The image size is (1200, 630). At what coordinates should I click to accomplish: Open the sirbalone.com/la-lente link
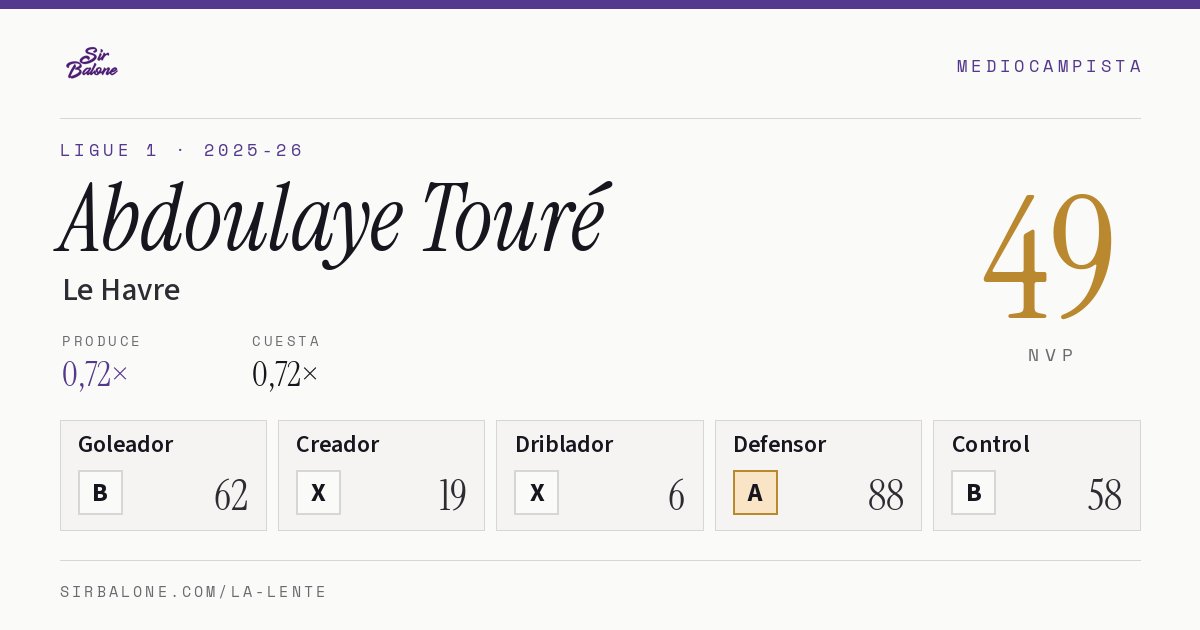(194, 592)
